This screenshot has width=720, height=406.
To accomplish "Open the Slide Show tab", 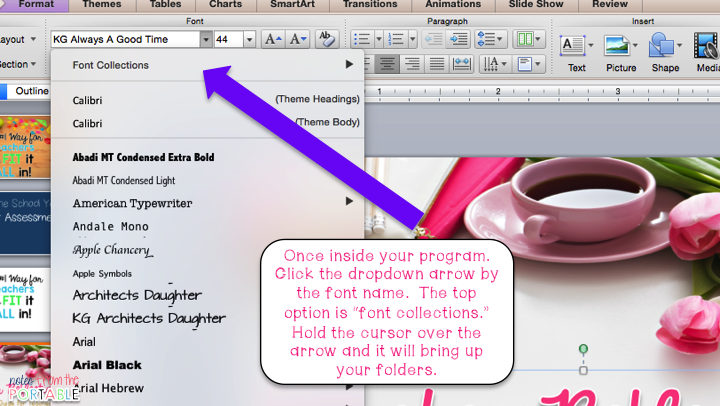I will click(536, 5).
